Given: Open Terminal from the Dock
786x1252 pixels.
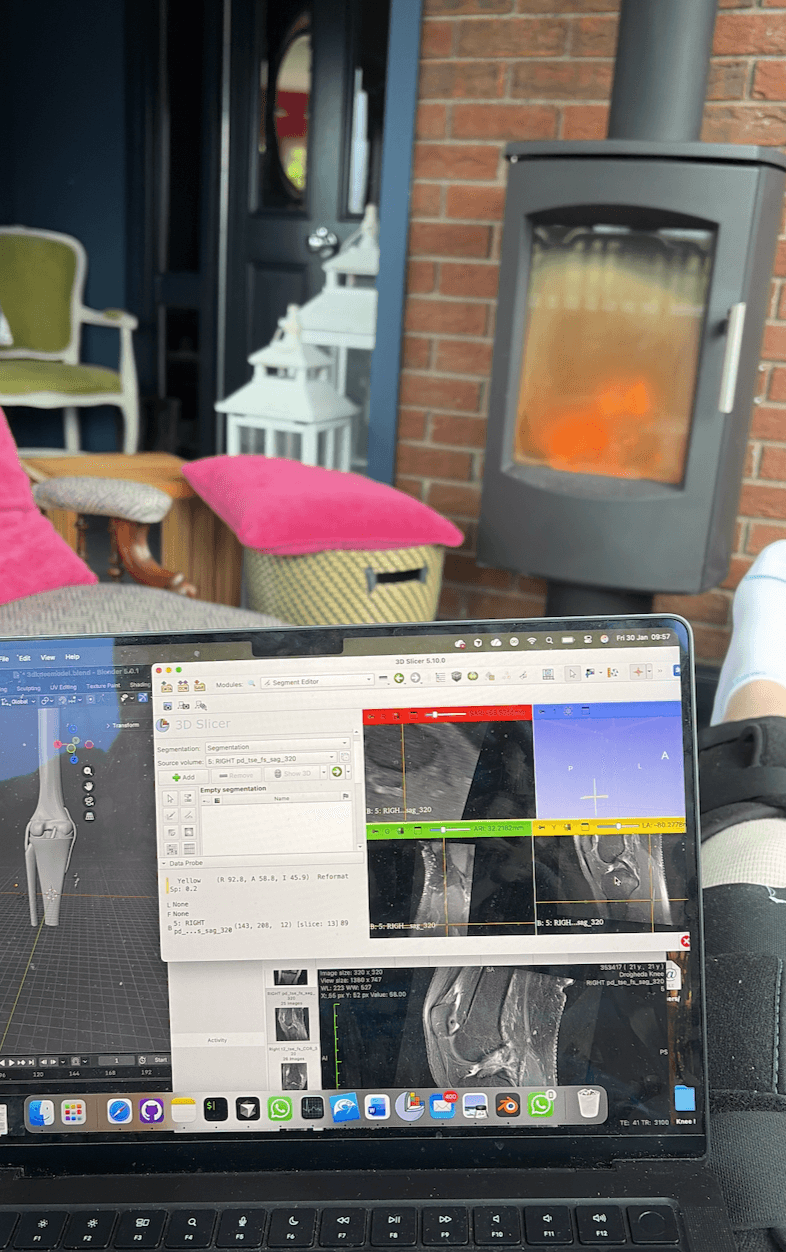Looking at the screenshot, I should point(215,1109).
